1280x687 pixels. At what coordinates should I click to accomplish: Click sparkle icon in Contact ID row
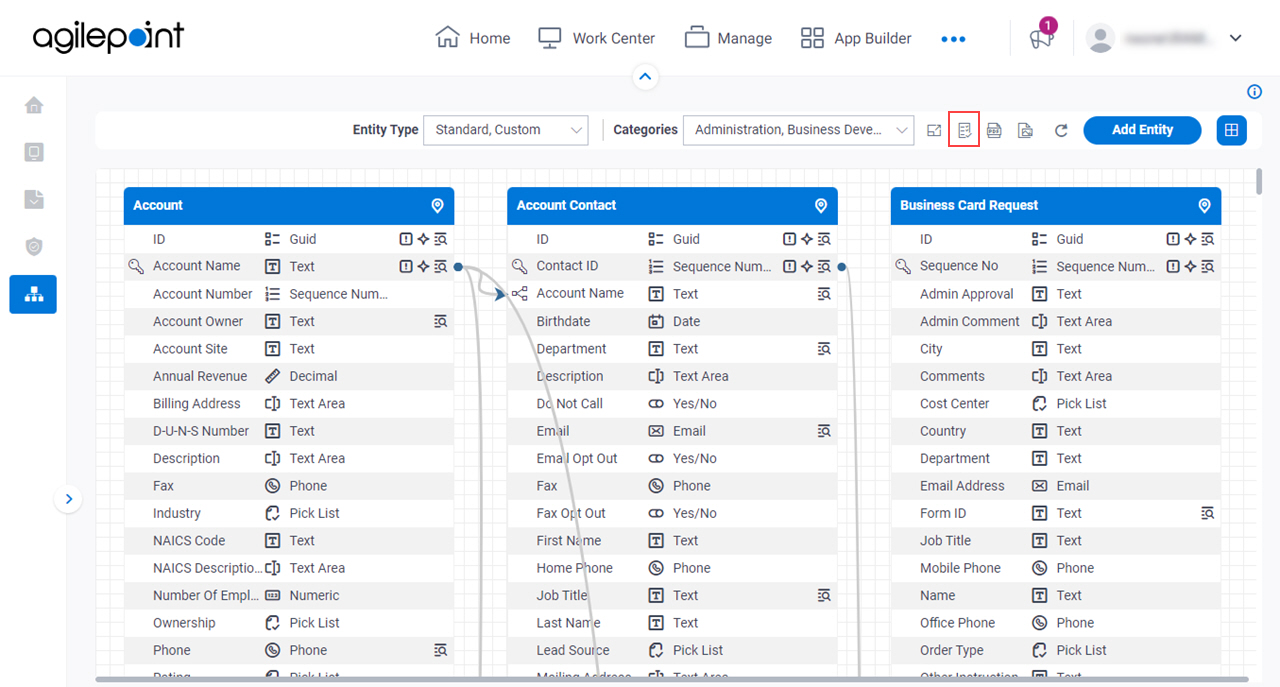[807, 266]
